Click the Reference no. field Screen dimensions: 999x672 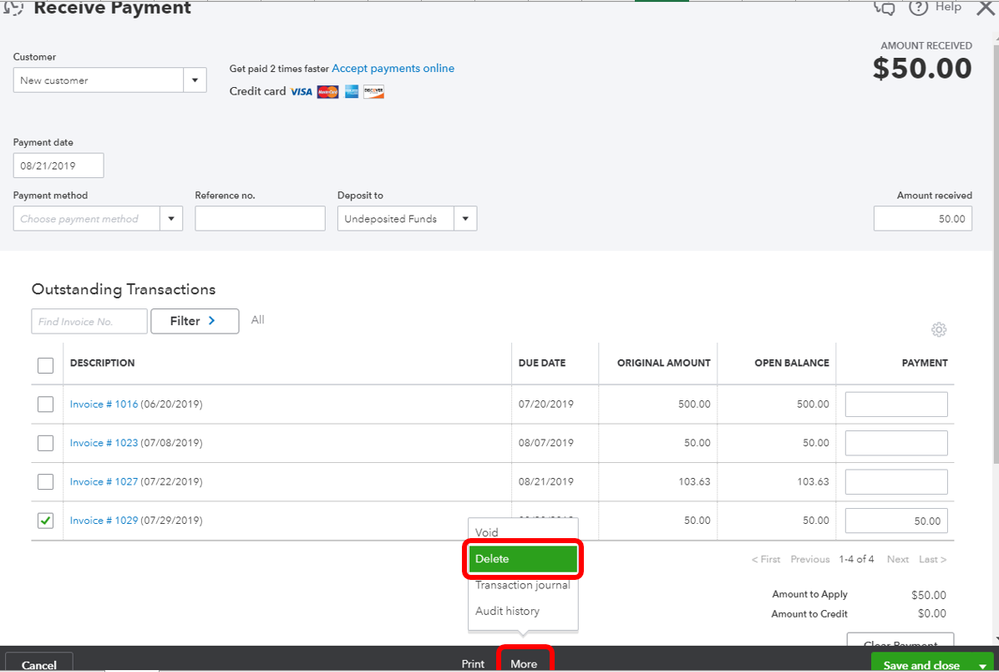(260, 218)
